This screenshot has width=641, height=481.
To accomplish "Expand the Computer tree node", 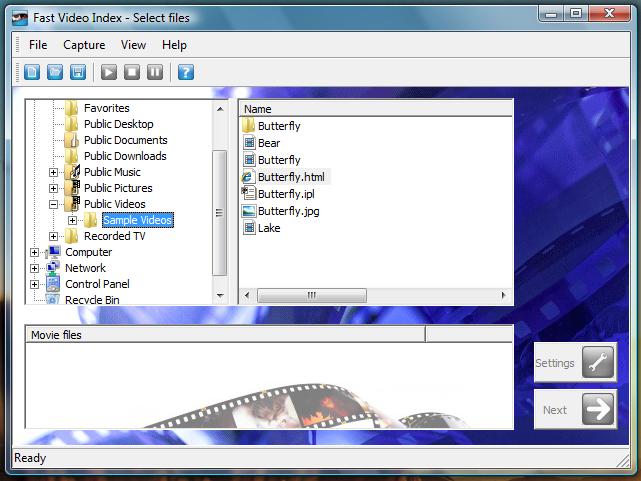I will (x=35, y=252).
